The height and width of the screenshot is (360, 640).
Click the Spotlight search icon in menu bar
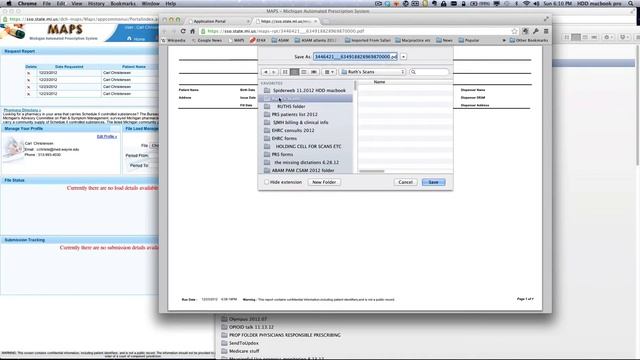pyautogui.click(x=631, y=3)
